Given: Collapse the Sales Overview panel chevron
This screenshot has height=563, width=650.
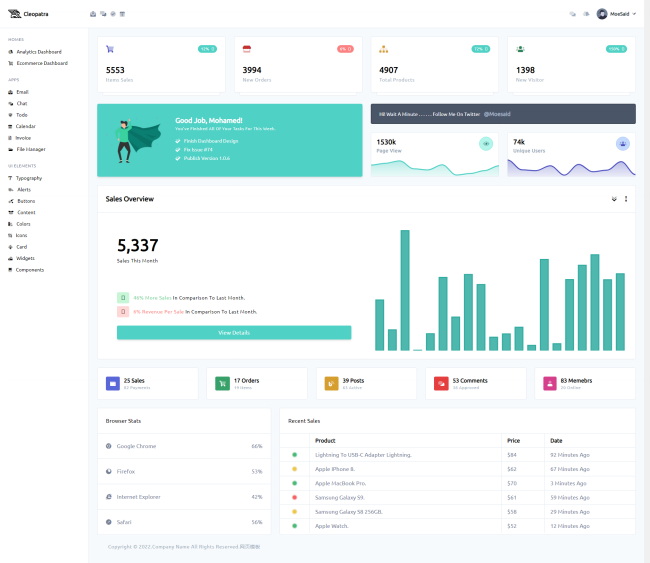Looking at the screenshot, I should [614, 199].
